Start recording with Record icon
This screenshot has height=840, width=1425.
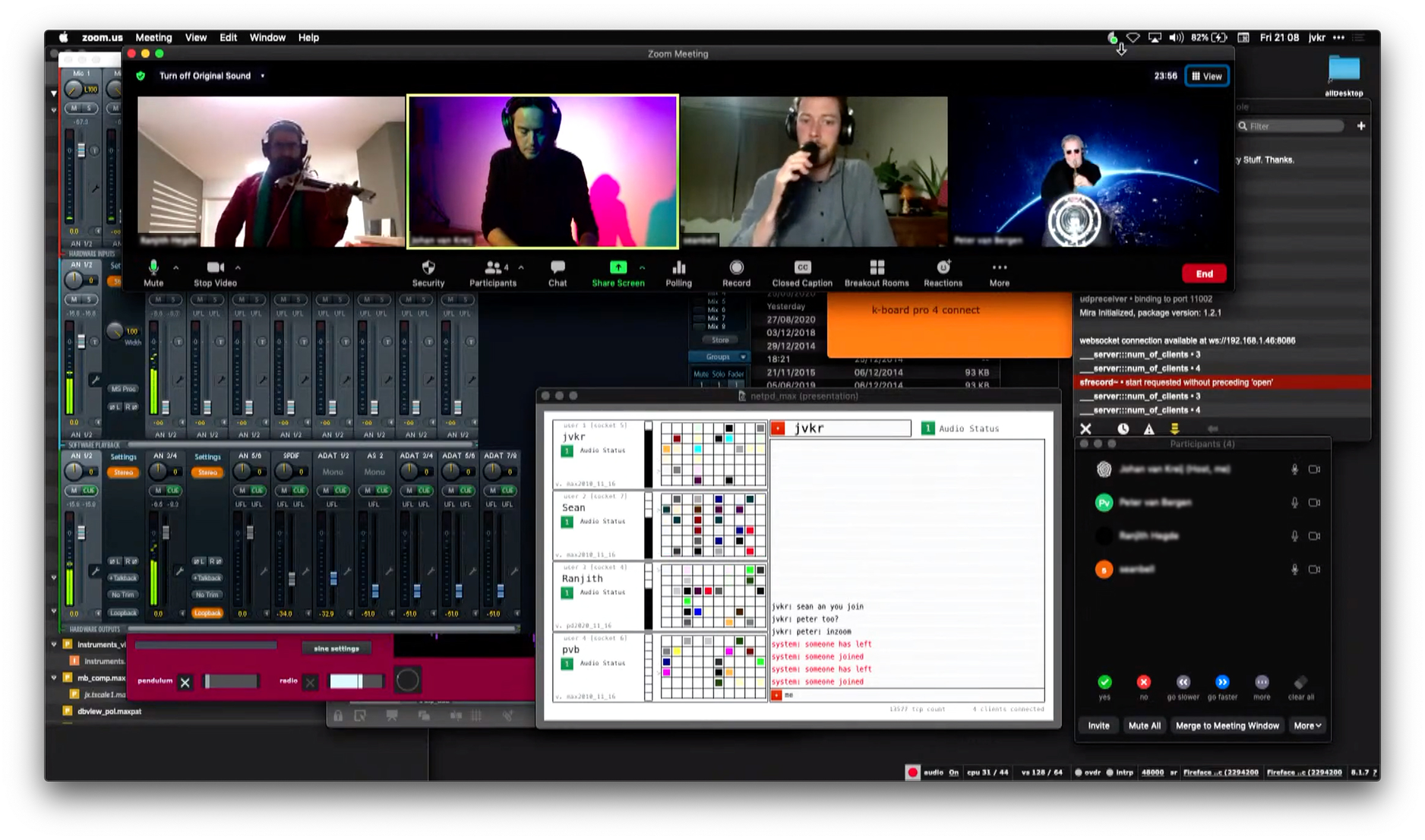(736, 268)
